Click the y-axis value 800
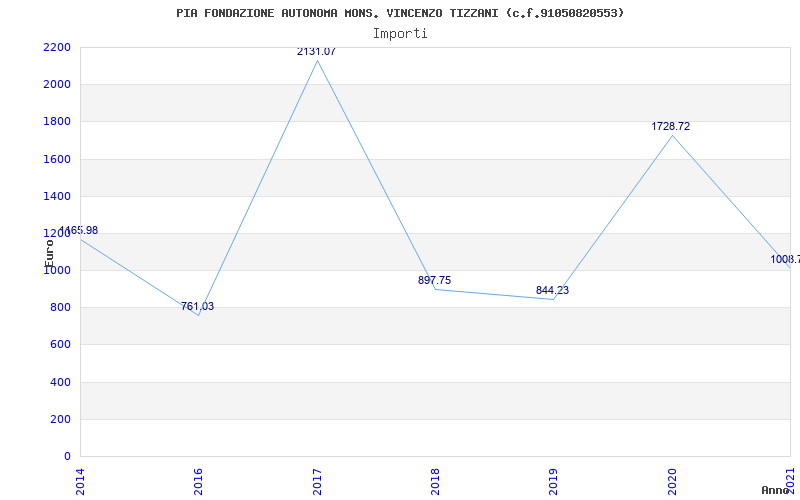 click(61, 308)
